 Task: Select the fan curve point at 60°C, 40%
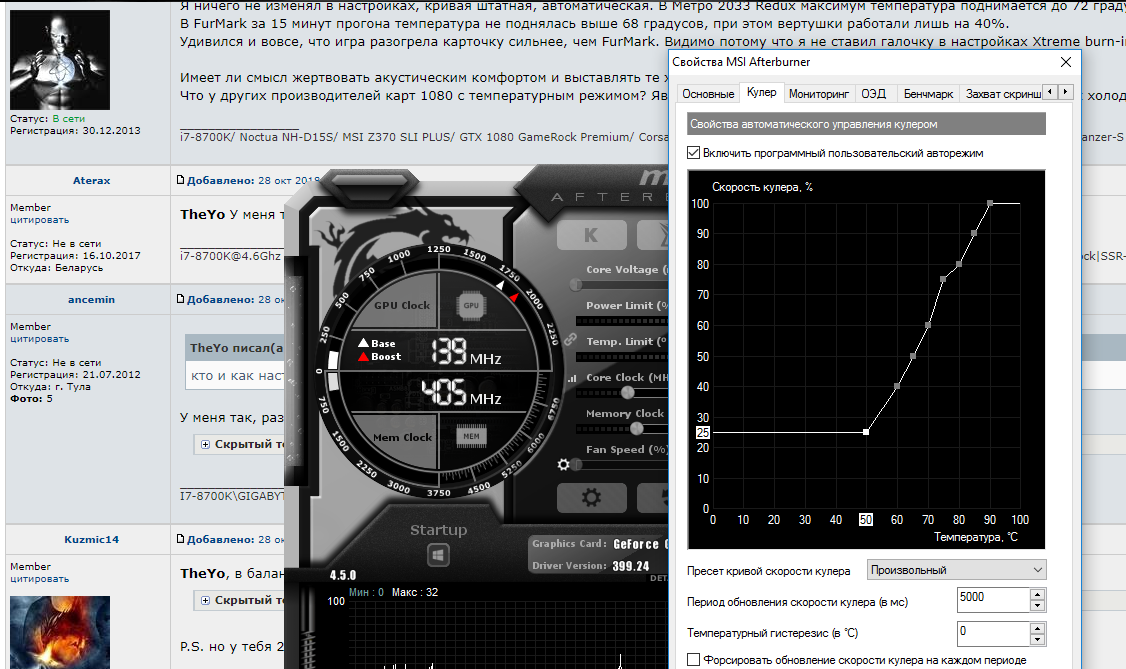897,386
